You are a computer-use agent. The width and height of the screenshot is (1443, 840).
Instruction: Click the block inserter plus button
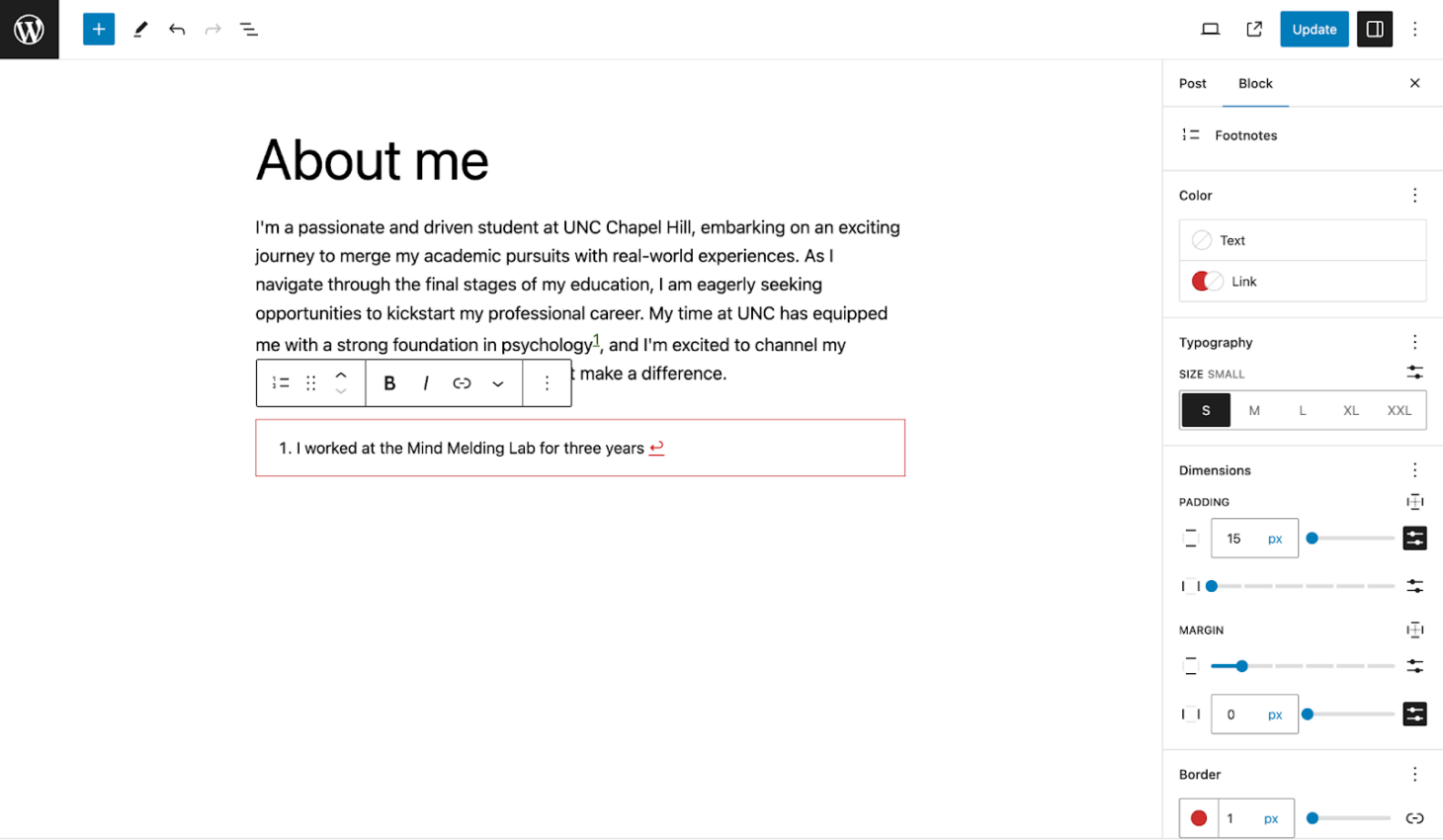99,30
